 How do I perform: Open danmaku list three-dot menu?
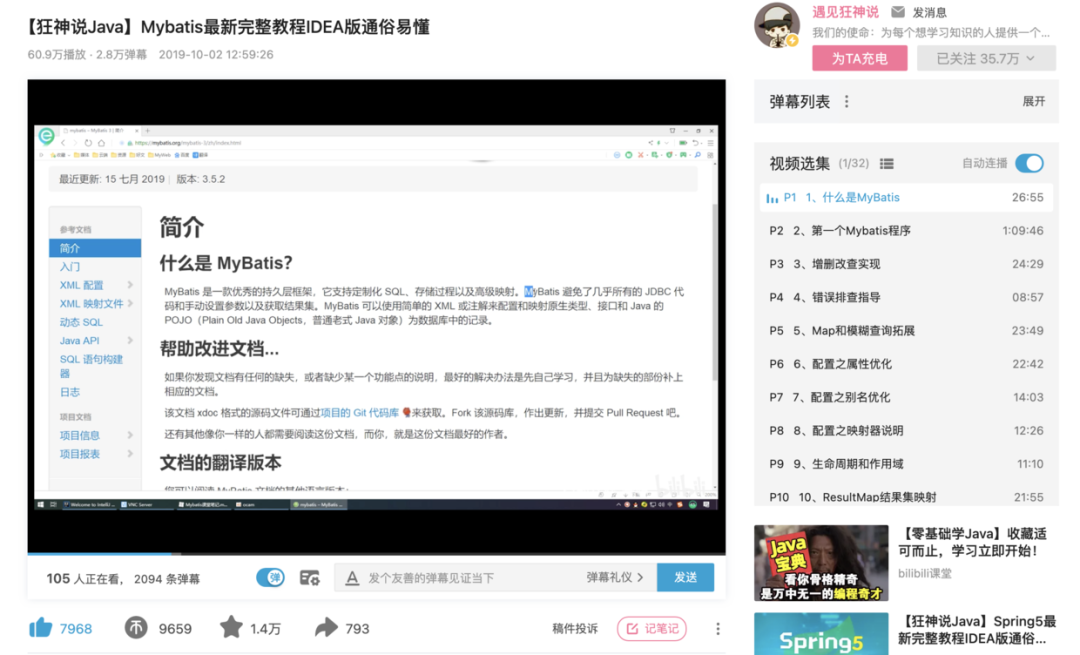[847, 102]
